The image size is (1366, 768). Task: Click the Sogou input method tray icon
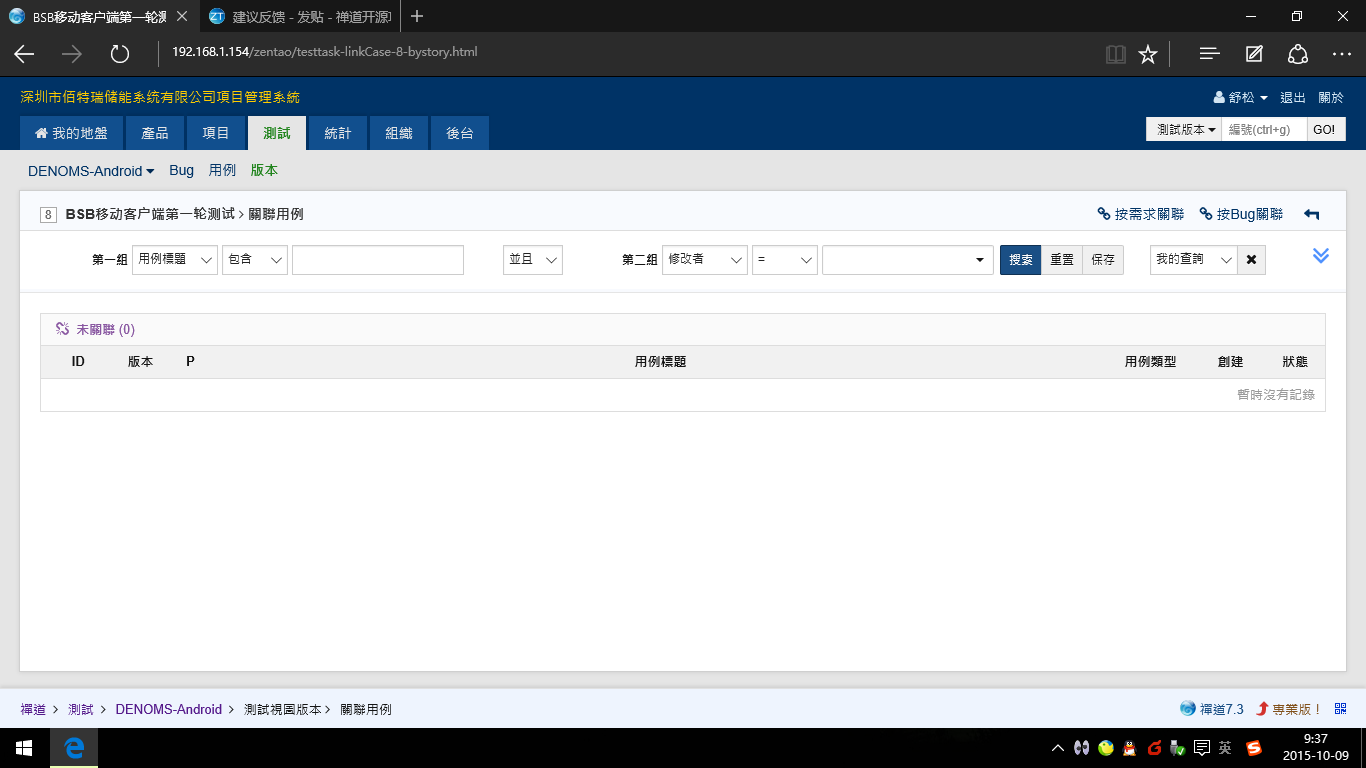click(x=1253, y=748)
